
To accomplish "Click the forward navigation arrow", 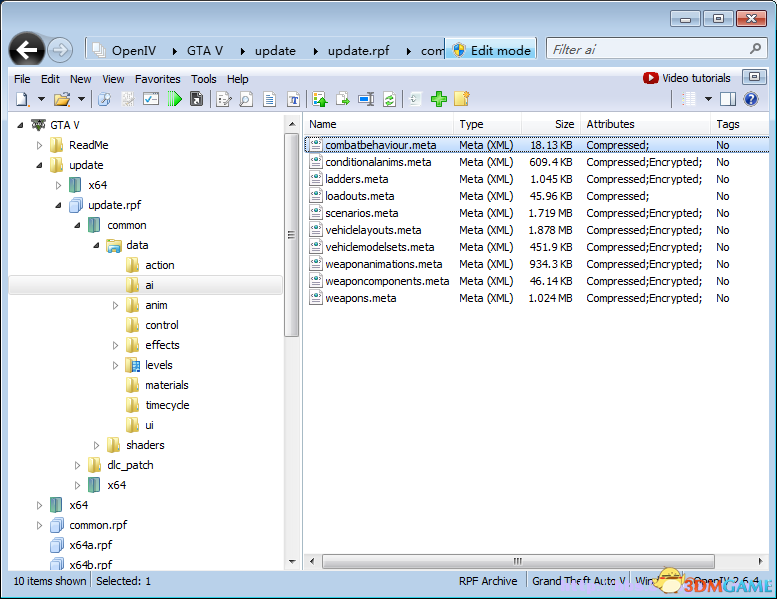I will coord(60,50).
